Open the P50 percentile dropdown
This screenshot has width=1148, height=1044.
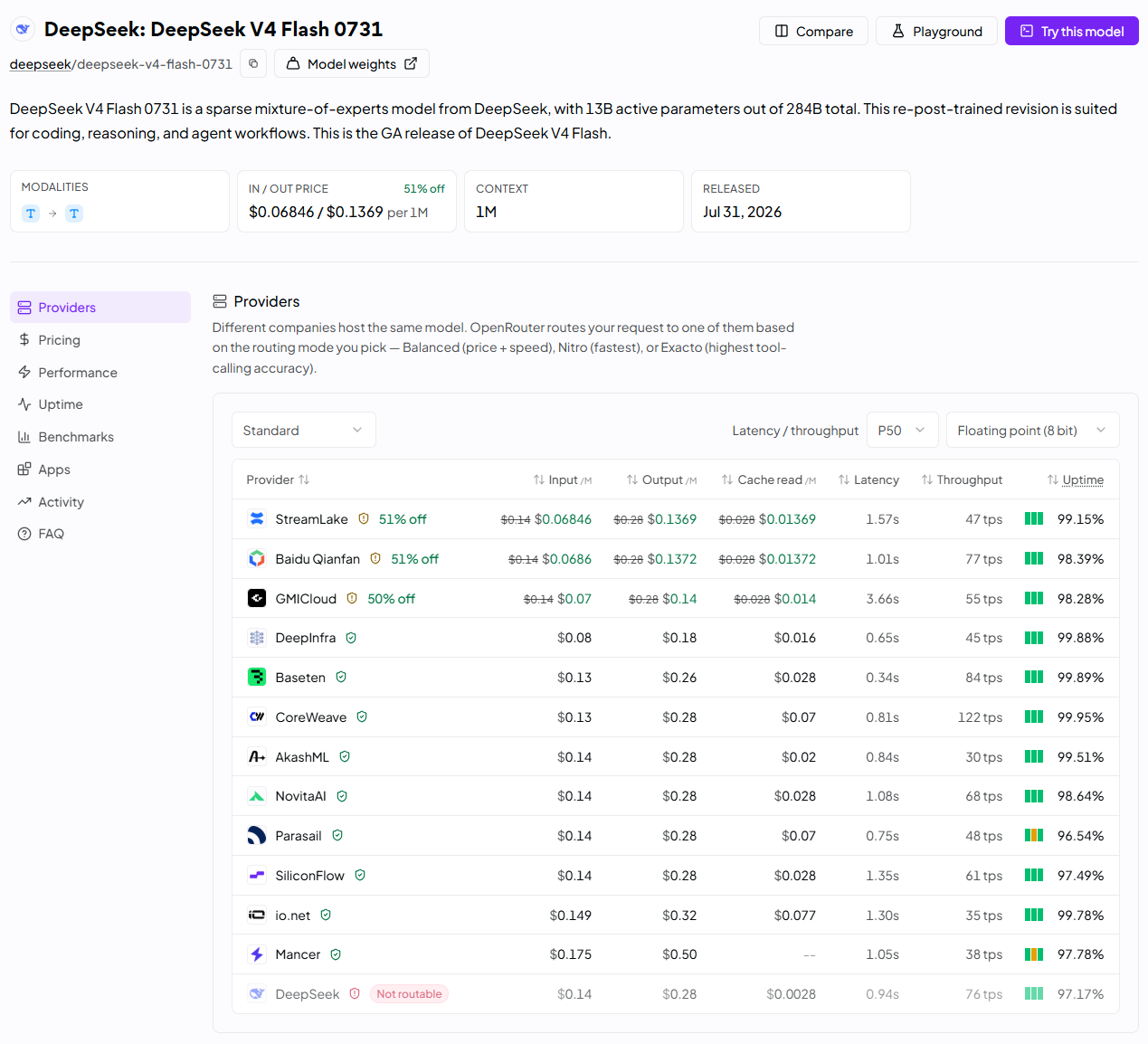pyautogui.click(x=902, y=431)
